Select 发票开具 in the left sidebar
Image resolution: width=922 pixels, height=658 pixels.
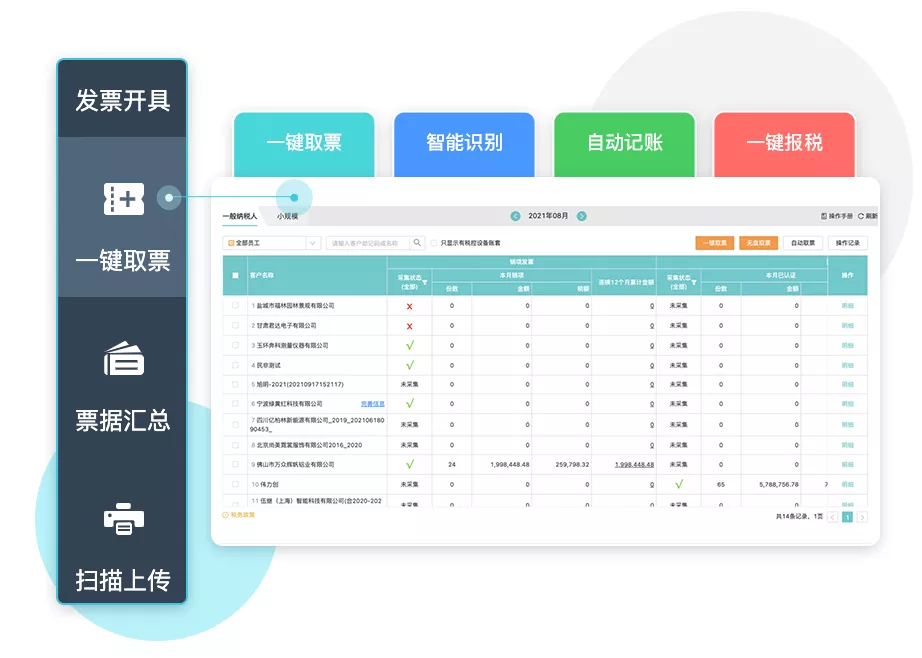click(123, 100)
